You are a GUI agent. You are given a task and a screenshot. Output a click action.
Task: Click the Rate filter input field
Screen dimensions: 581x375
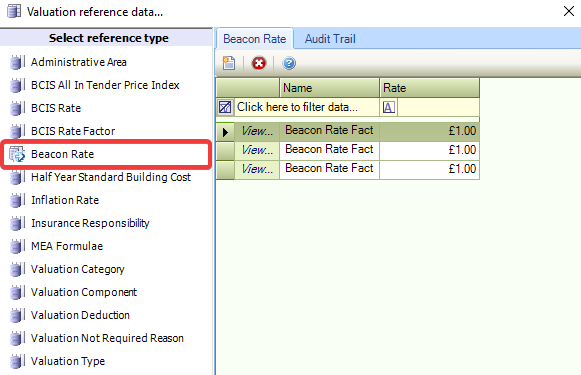(438, 107)
